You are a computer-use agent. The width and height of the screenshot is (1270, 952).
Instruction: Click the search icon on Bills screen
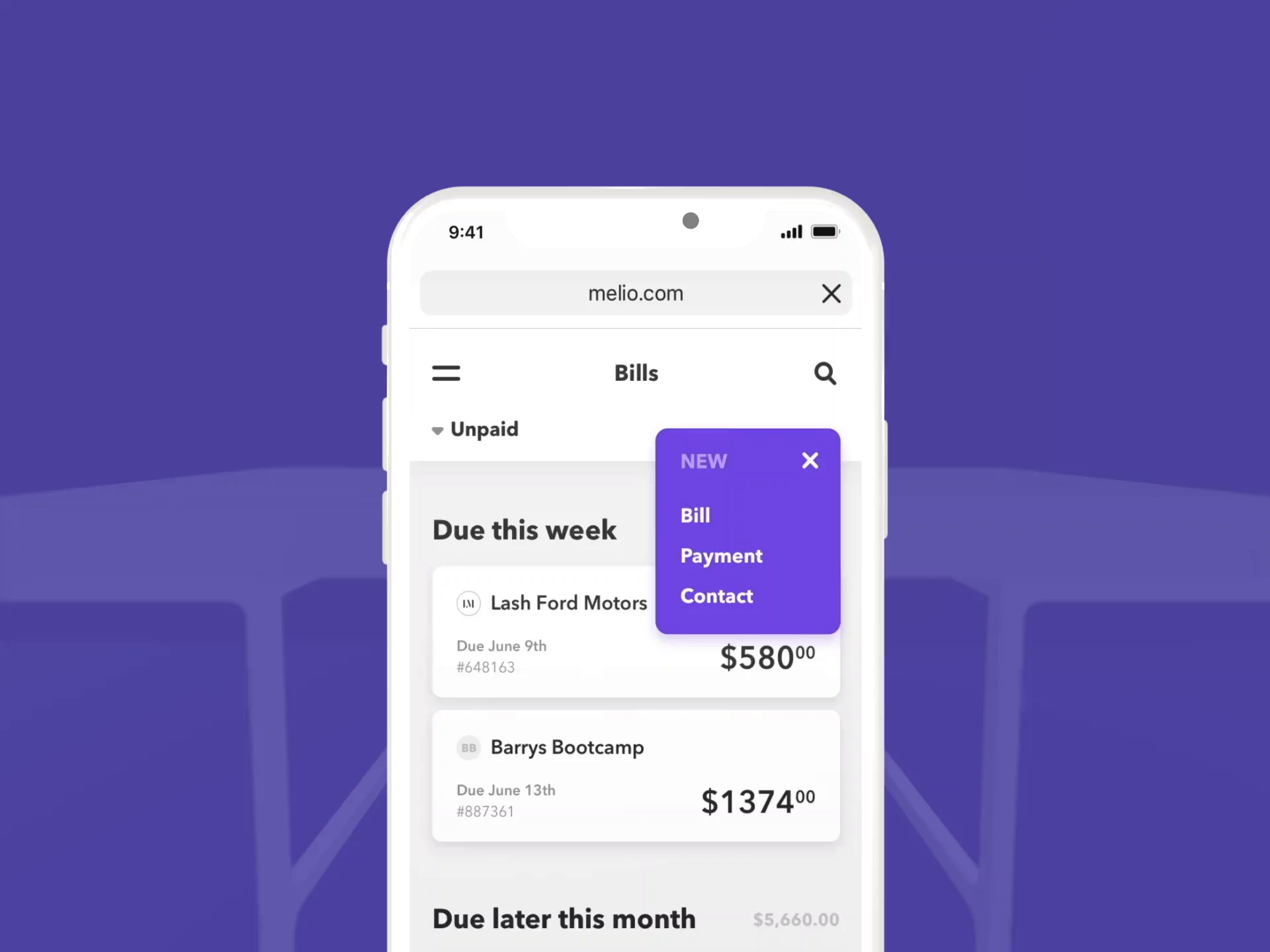click(824, 372)
